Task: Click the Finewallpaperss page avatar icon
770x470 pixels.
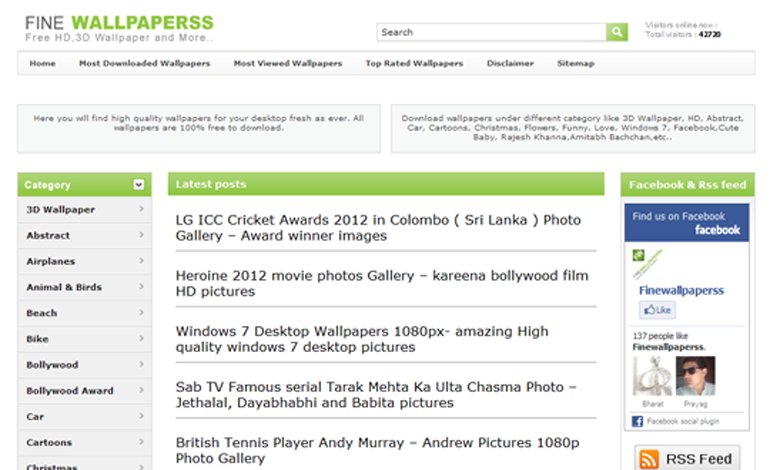Action: tap(647, 263)
